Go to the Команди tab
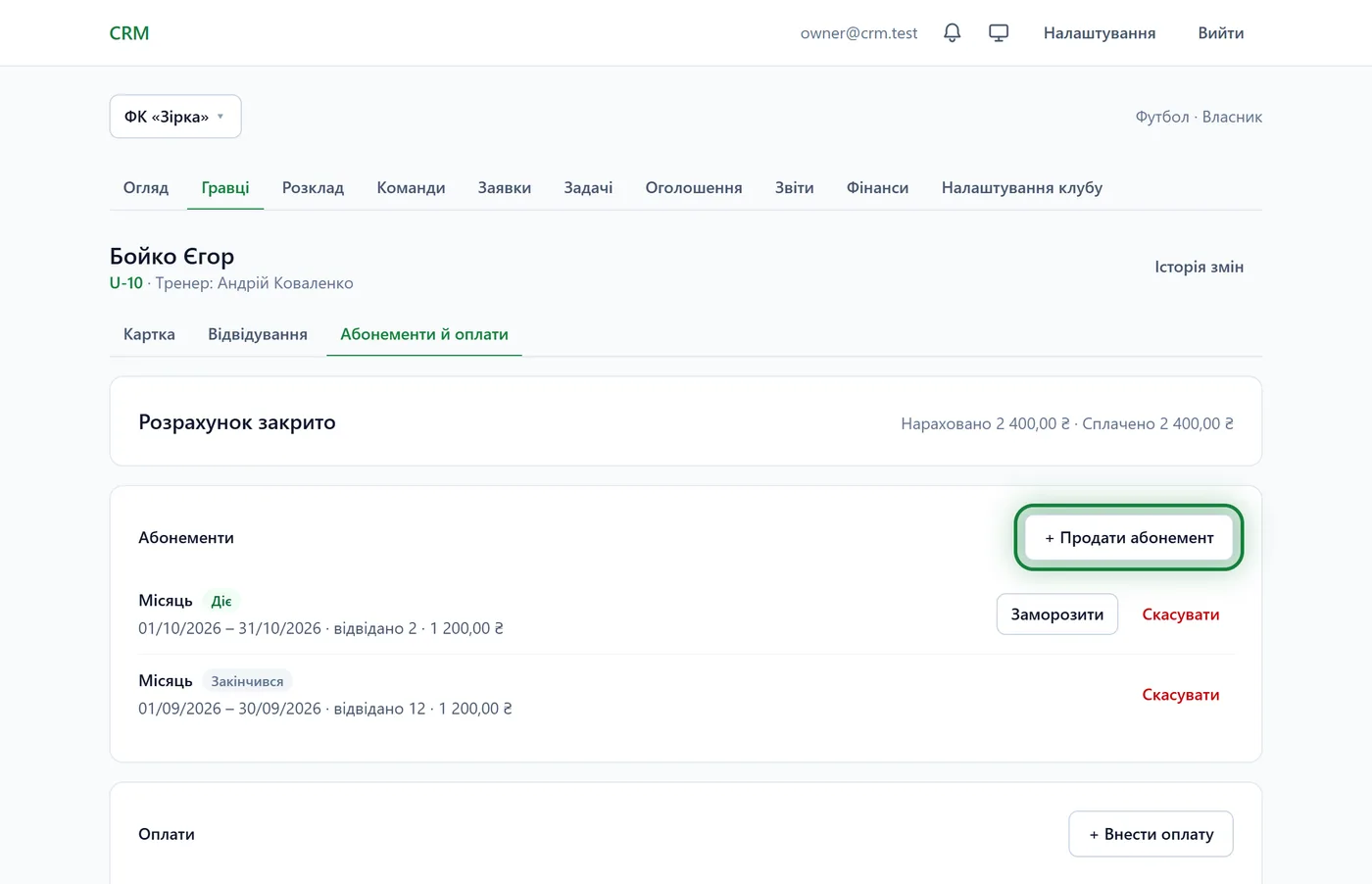Screen dimensions: 1372x884 (x=411, y=187)
